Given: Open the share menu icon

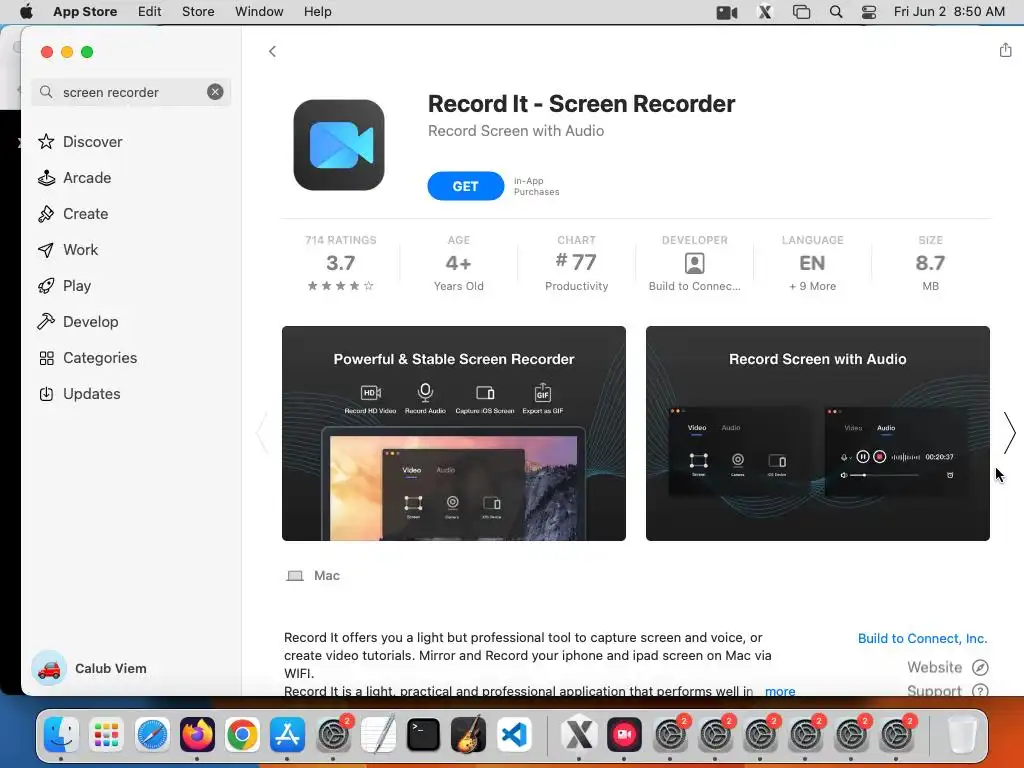Looking at the screenshot, I should (x=1005, y=50).
